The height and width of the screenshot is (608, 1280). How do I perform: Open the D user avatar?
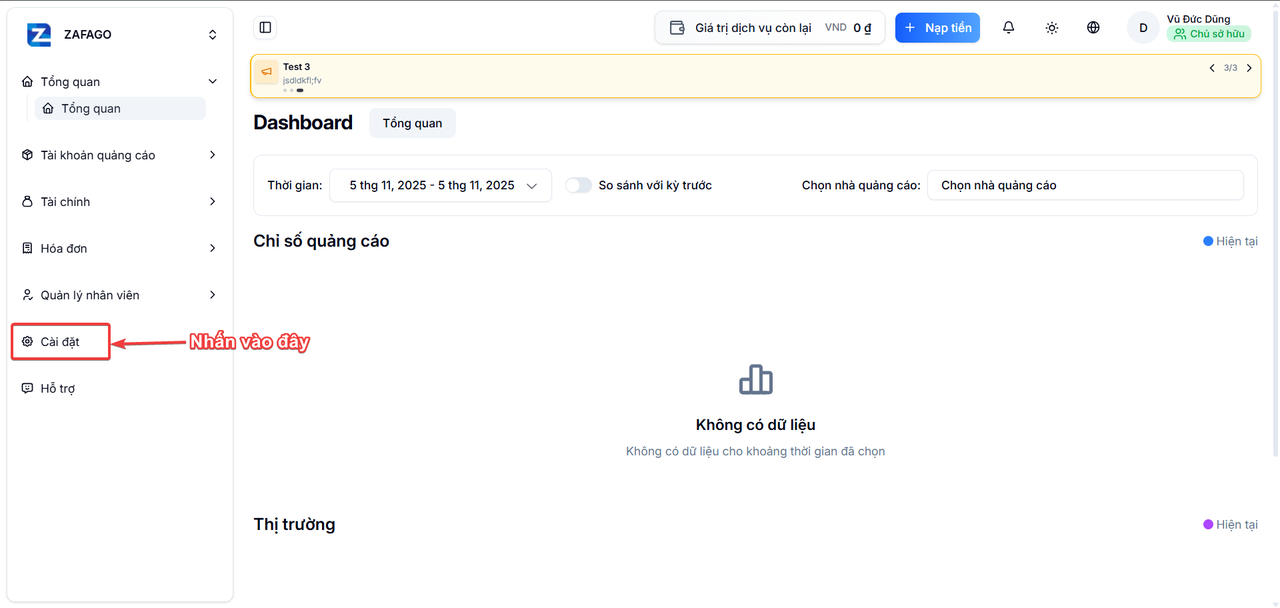(1143, 28)
